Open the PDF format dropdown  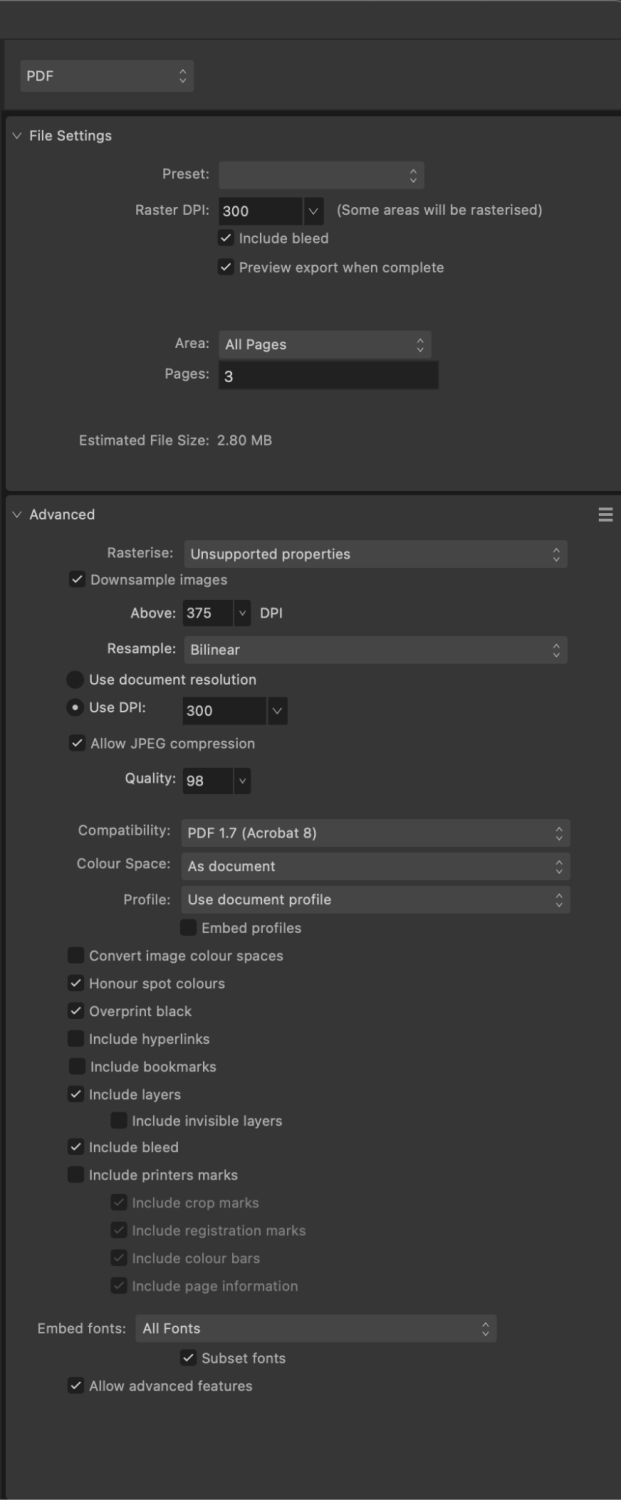coord(107,75)
